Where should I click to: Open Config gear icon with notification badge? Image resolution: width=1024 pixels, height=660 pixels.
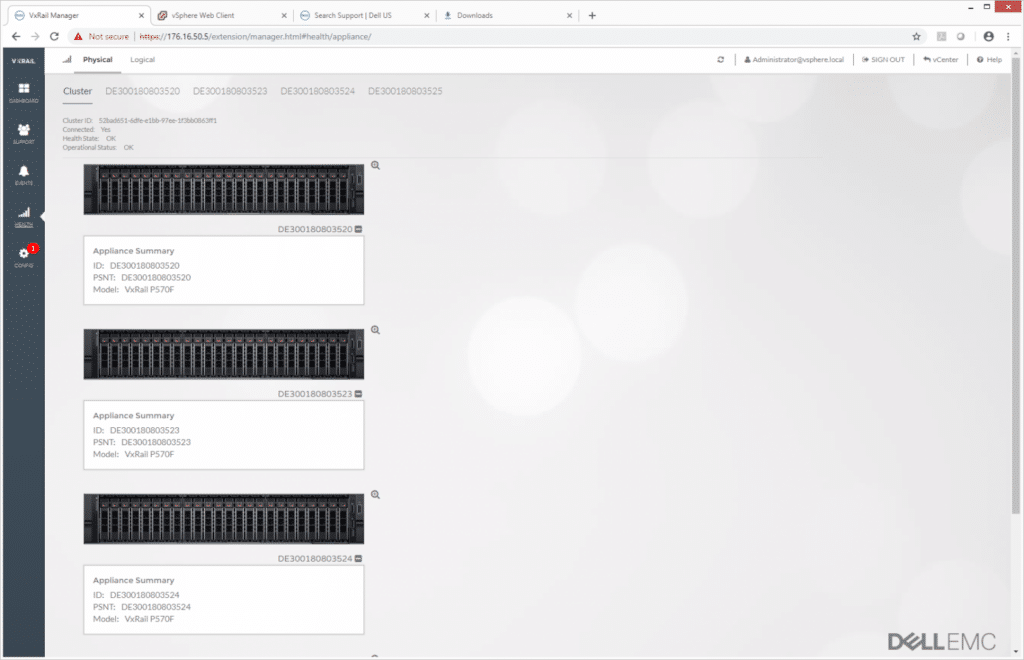pyautogui.click(x=25, y=256)
